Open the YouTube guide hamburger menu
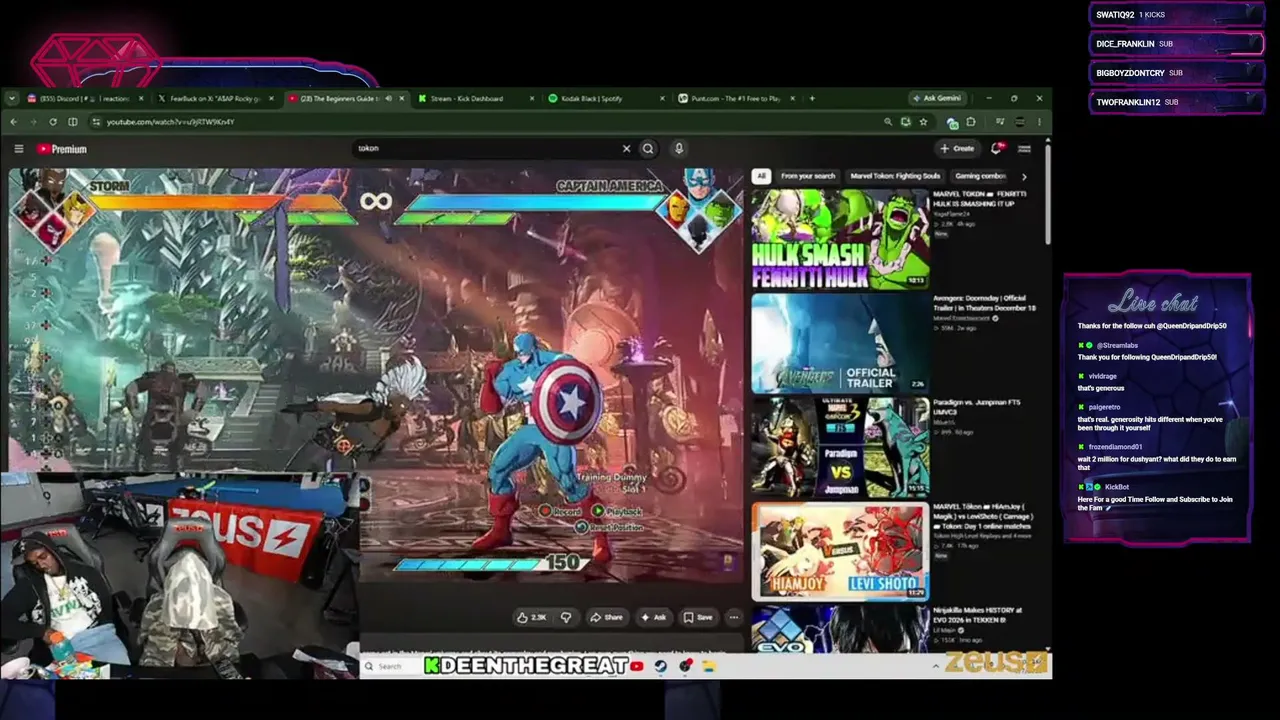Viewport: 1280px width, 720px height. (x=18, y=149)
